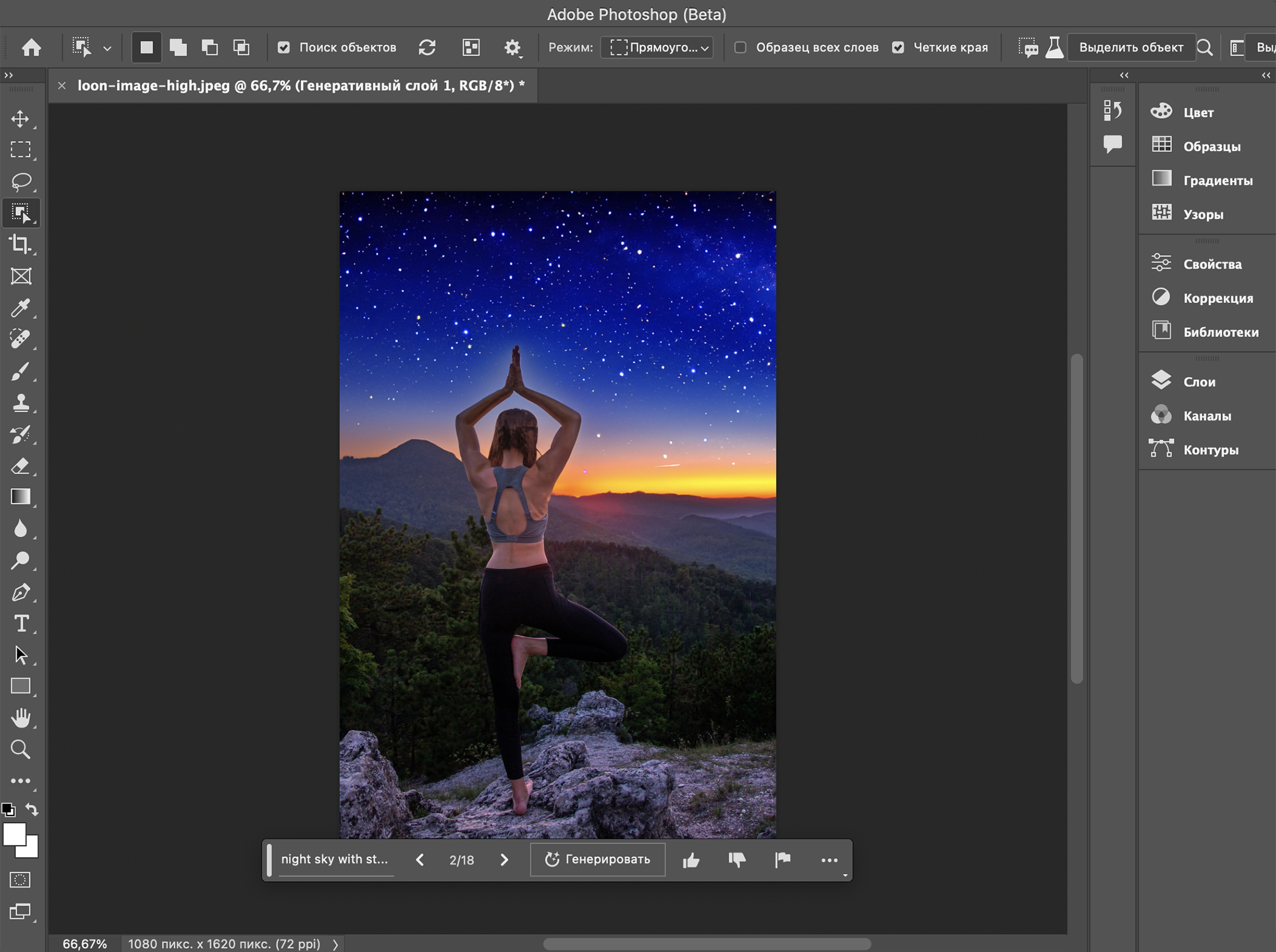Select the Spot Healing Brush tool
The image size is (1276, 952).
point(20,339)
